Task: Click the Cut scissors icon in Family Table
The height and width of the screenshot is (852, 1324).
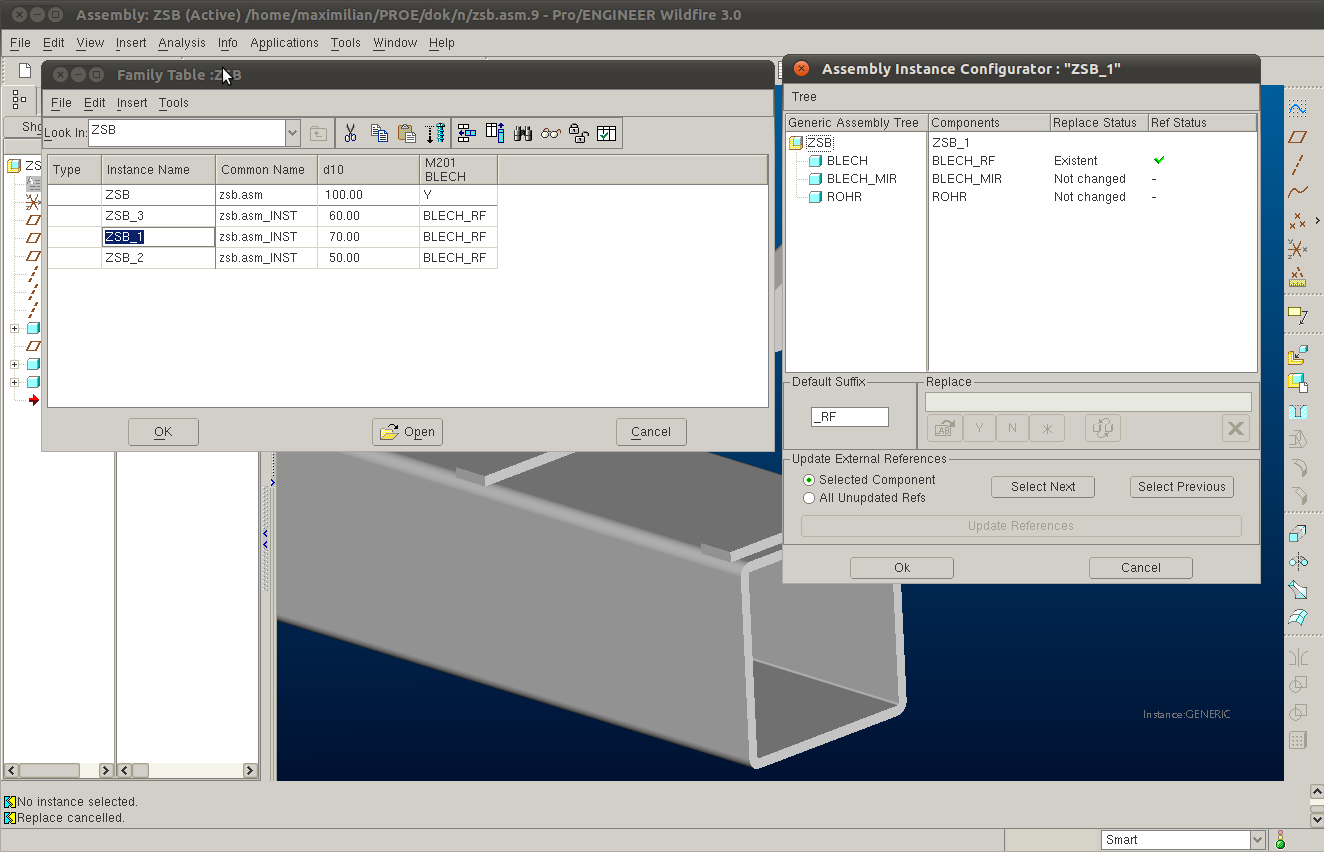Action: point(351,133)
